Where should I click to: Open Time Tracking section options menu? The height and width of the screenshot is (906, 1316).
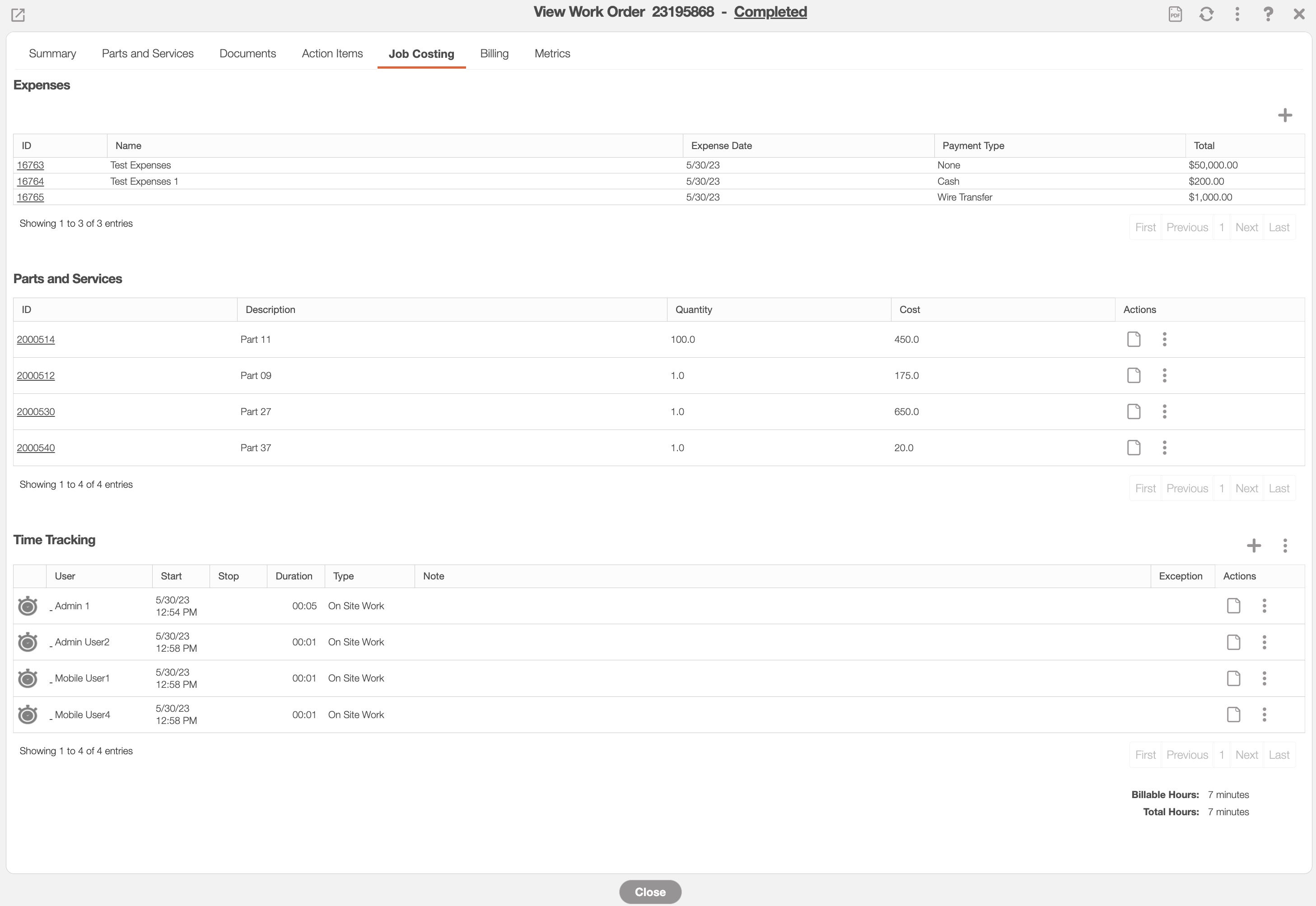point(1285,546)
